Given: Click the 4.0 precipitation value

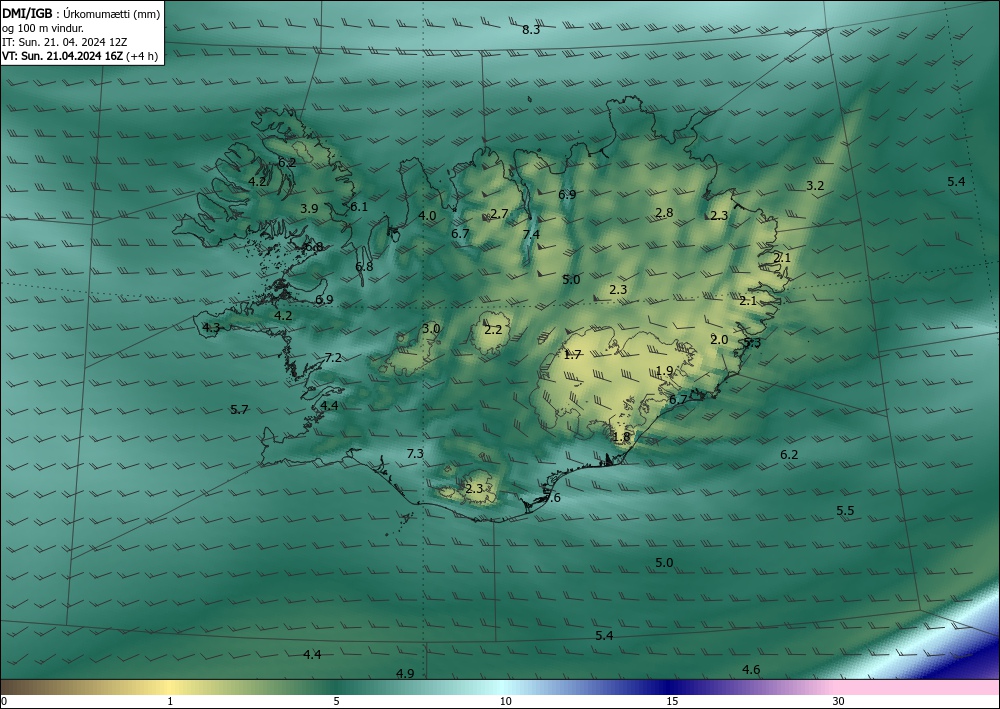Looking at the screenshot, I should (x=427, y=216).
